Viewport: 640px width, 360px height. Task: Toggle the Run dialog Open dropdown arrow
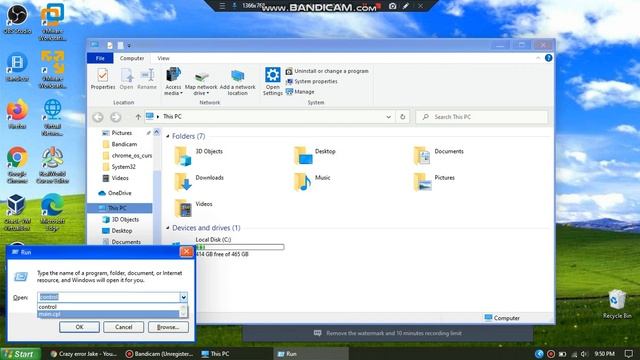pos(183,297)
